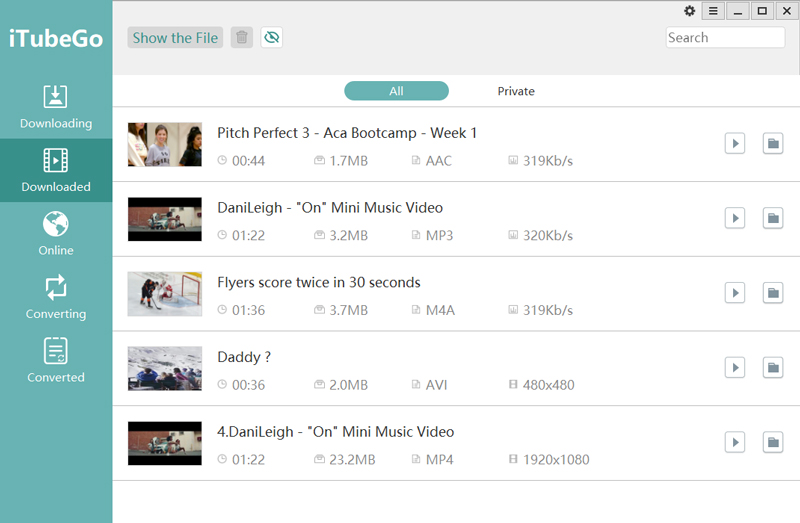Select the Downloaded sidebar item

[56, 170]
